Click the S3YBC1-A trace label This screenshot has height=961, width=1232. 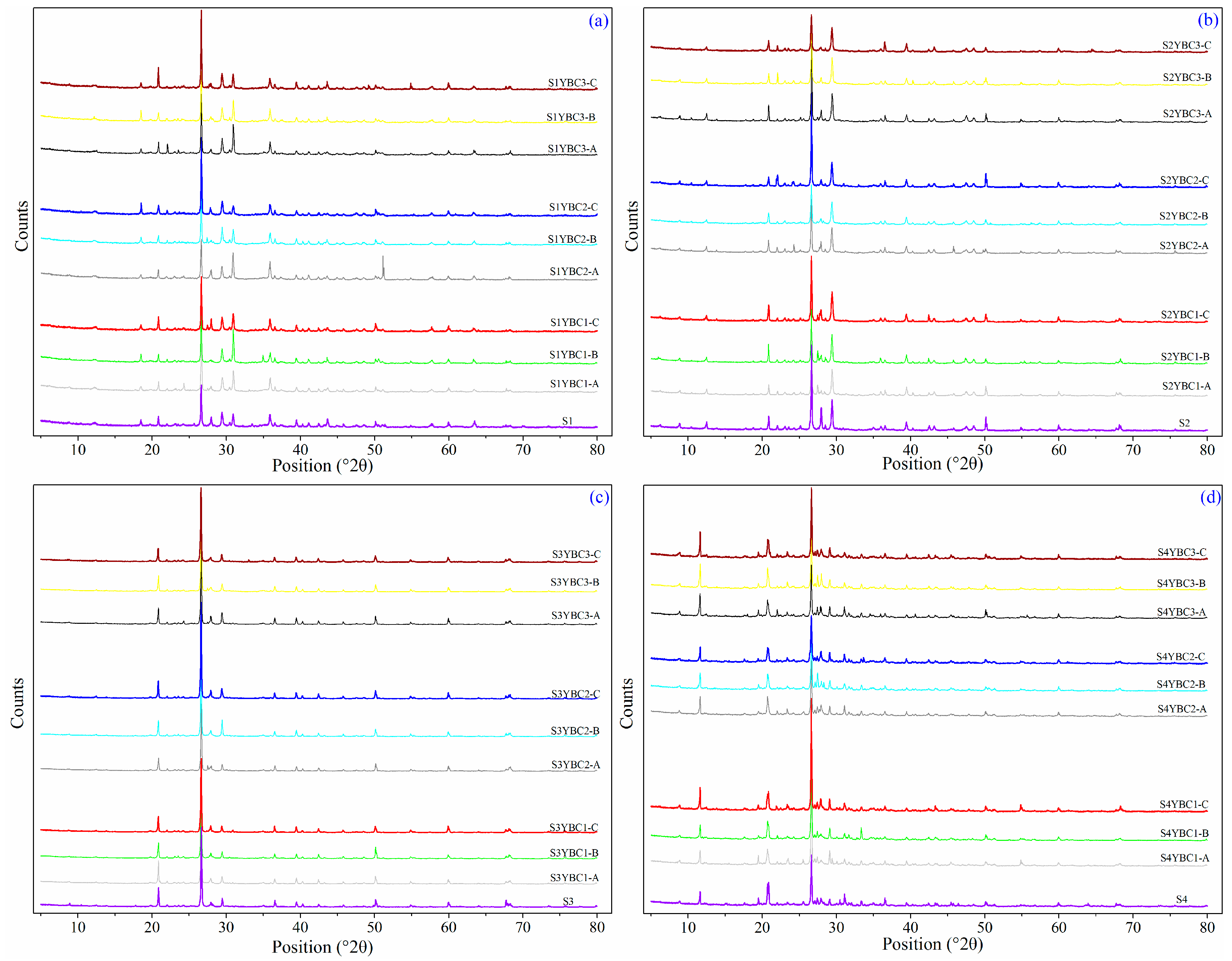point(574,877)
